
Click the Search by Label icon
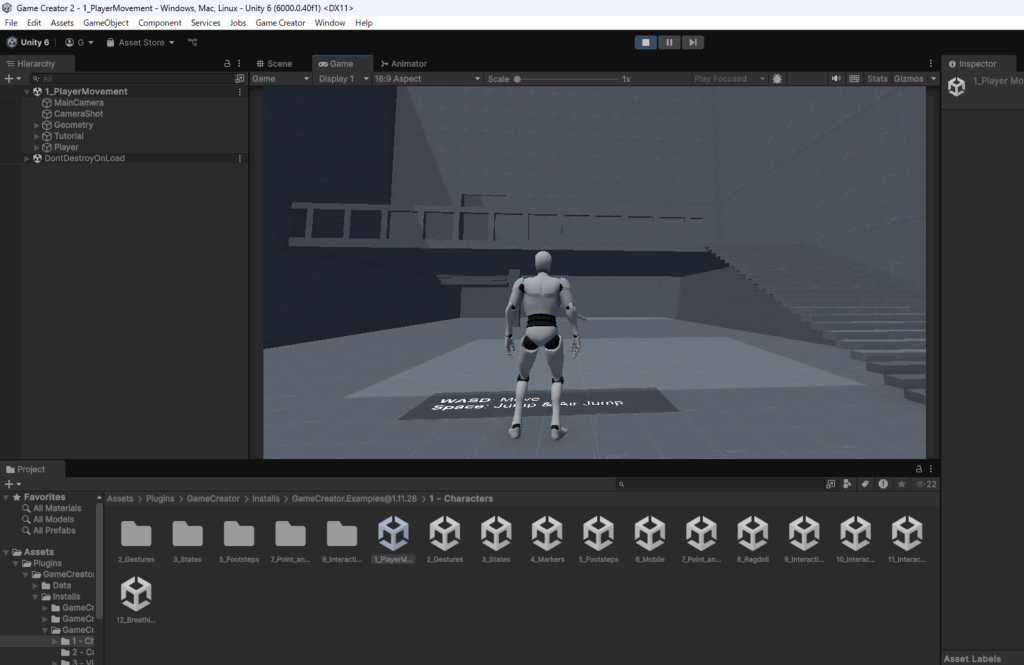coord(865,485)
